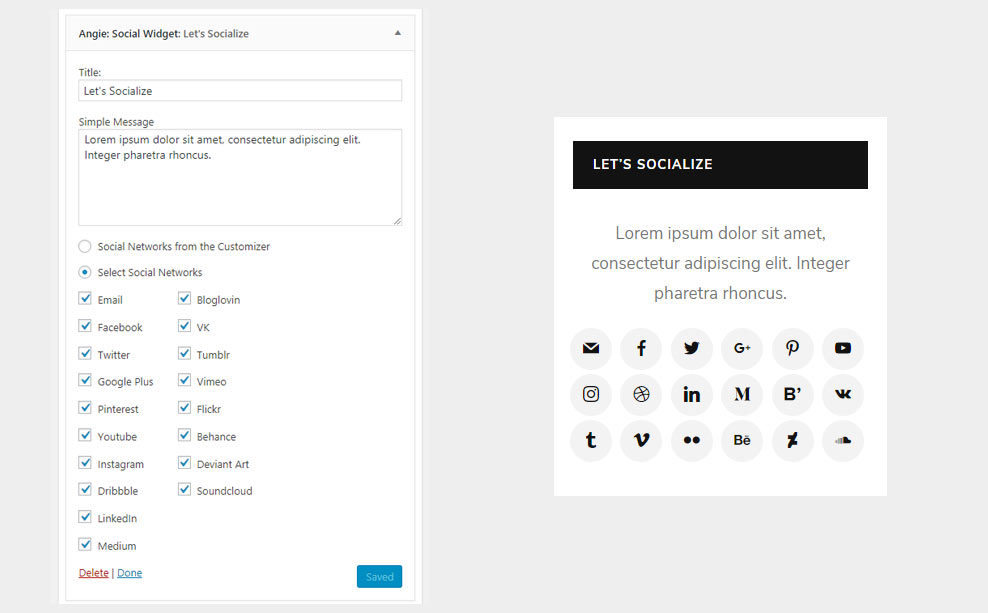Image resolution: width=988 pixels, height=613 pixels.
Task: Click the YouTube play icon
Action: [842, 348]
